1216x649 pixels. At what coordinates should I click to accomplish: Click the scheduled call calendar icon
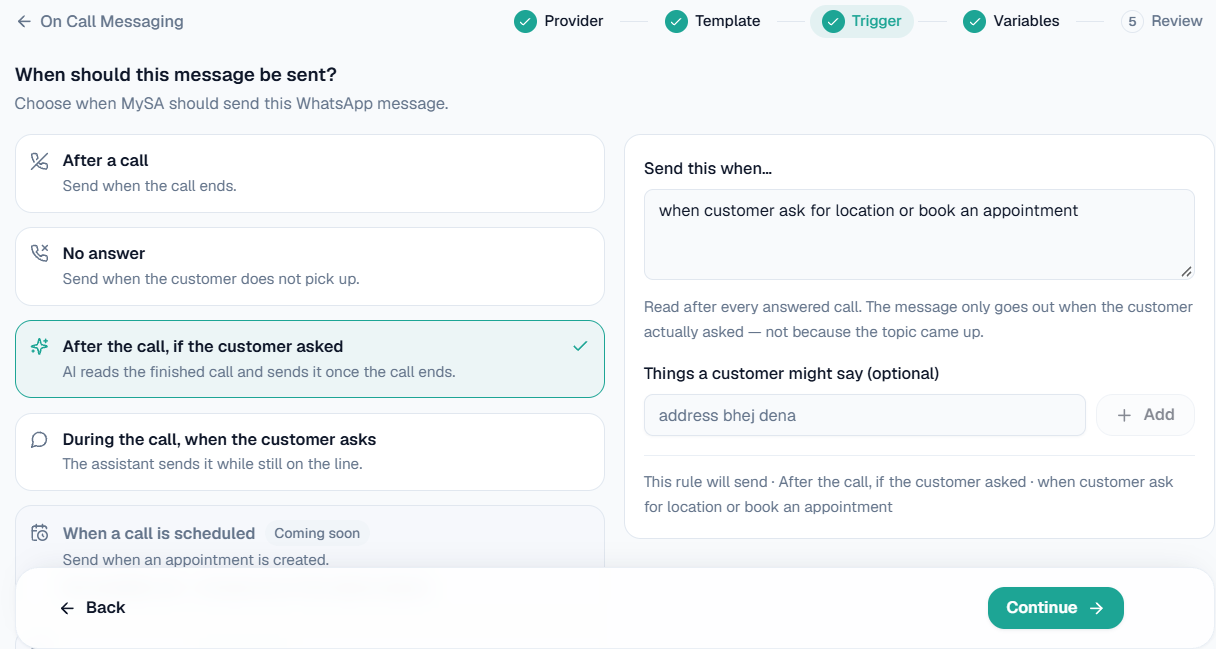click(39, 533)
